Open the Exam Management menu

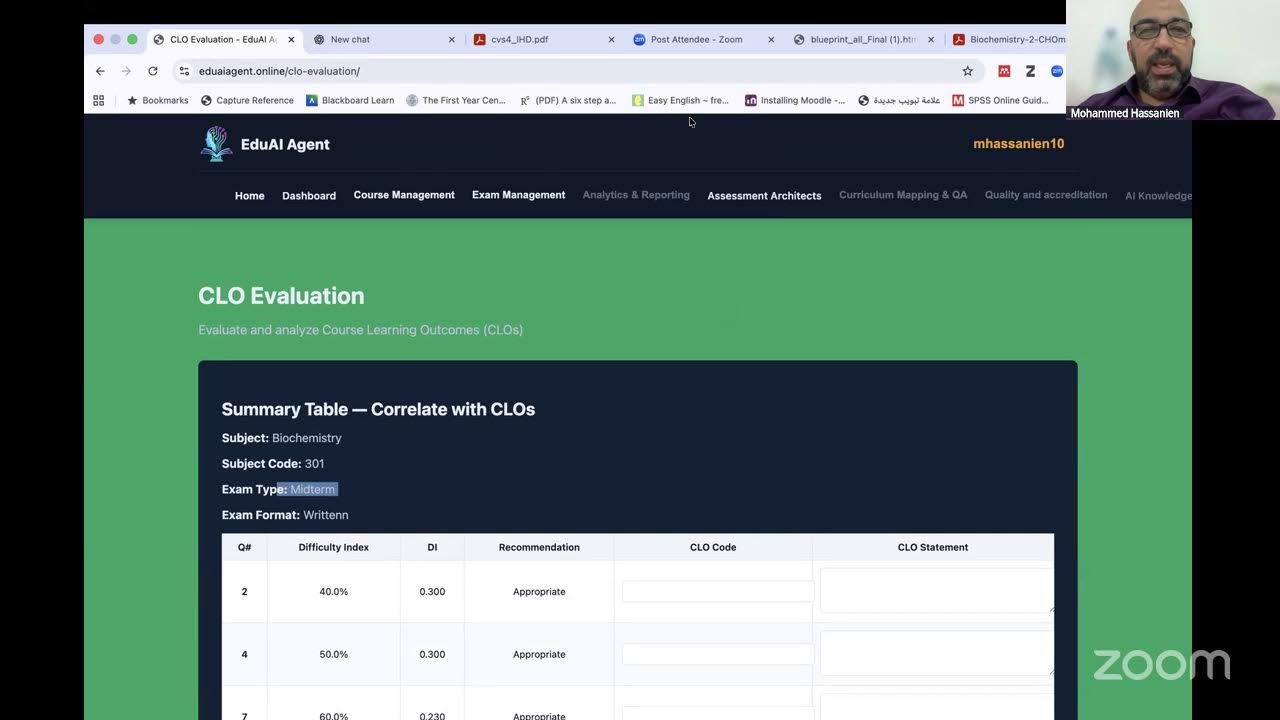pyautogui.click(x=518, y=195)
